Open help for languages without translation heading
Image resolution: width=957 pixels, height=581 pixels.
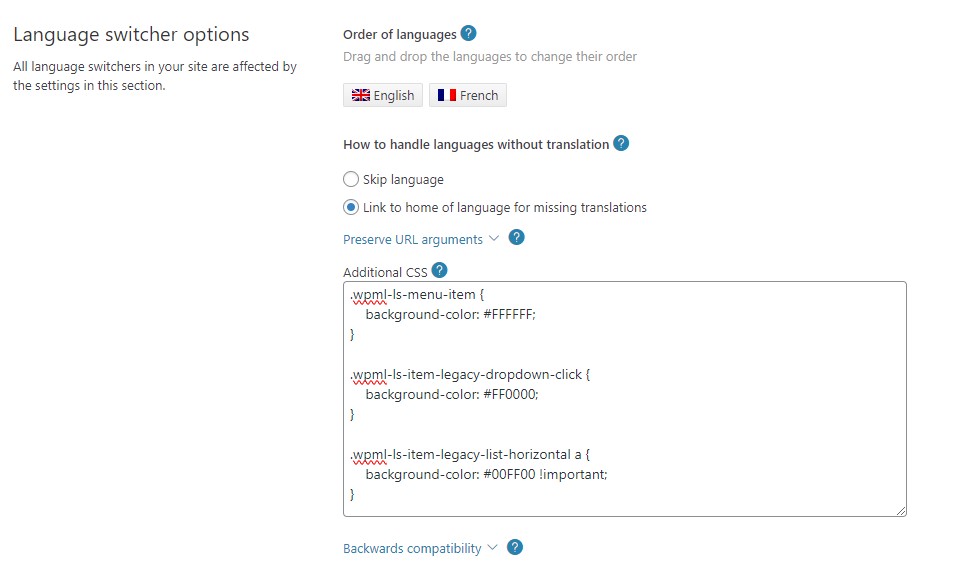tap(621, 143)
